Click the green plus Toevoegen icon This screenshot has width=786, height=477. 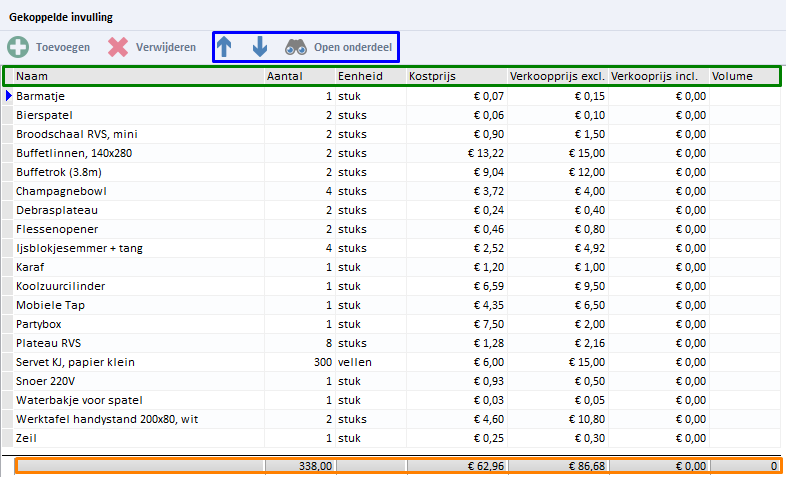click(18, 47)
